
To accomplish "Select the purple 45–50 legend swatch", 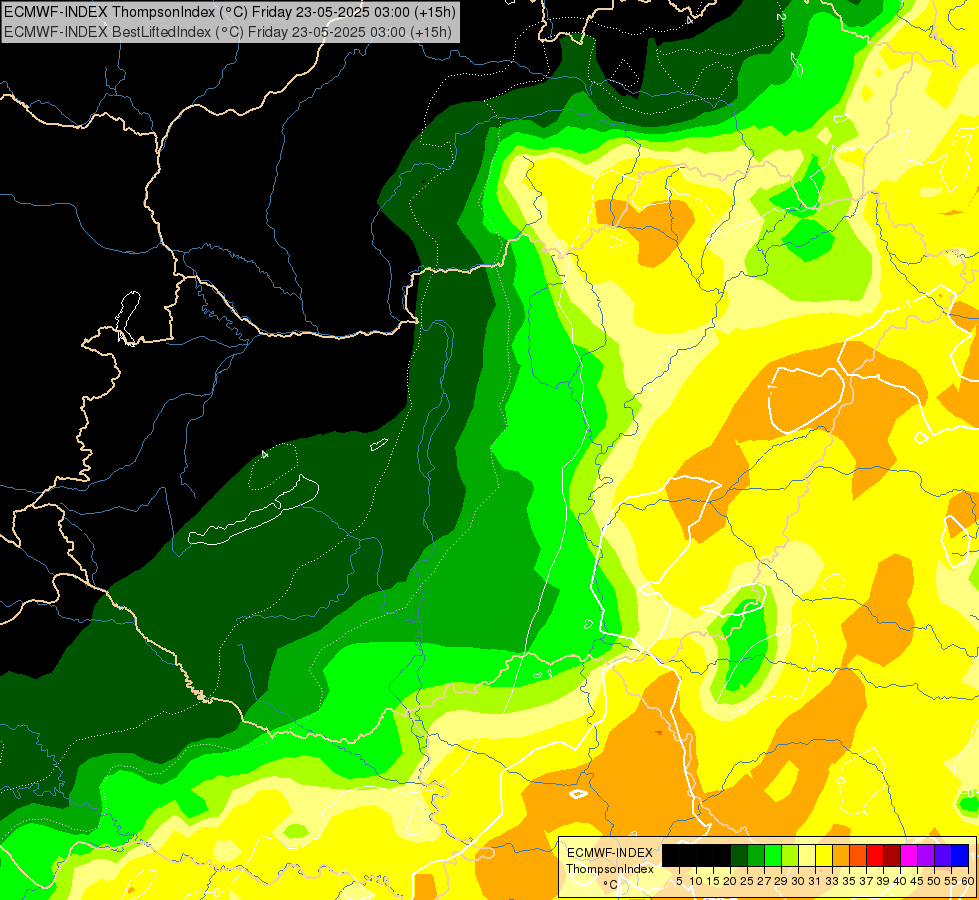I will (x=926, y=856).
